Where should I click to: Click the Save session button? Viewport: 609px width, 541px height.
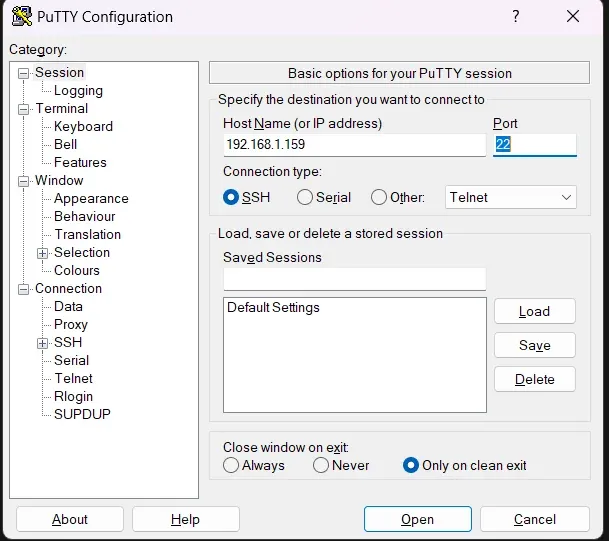(535, 345)
